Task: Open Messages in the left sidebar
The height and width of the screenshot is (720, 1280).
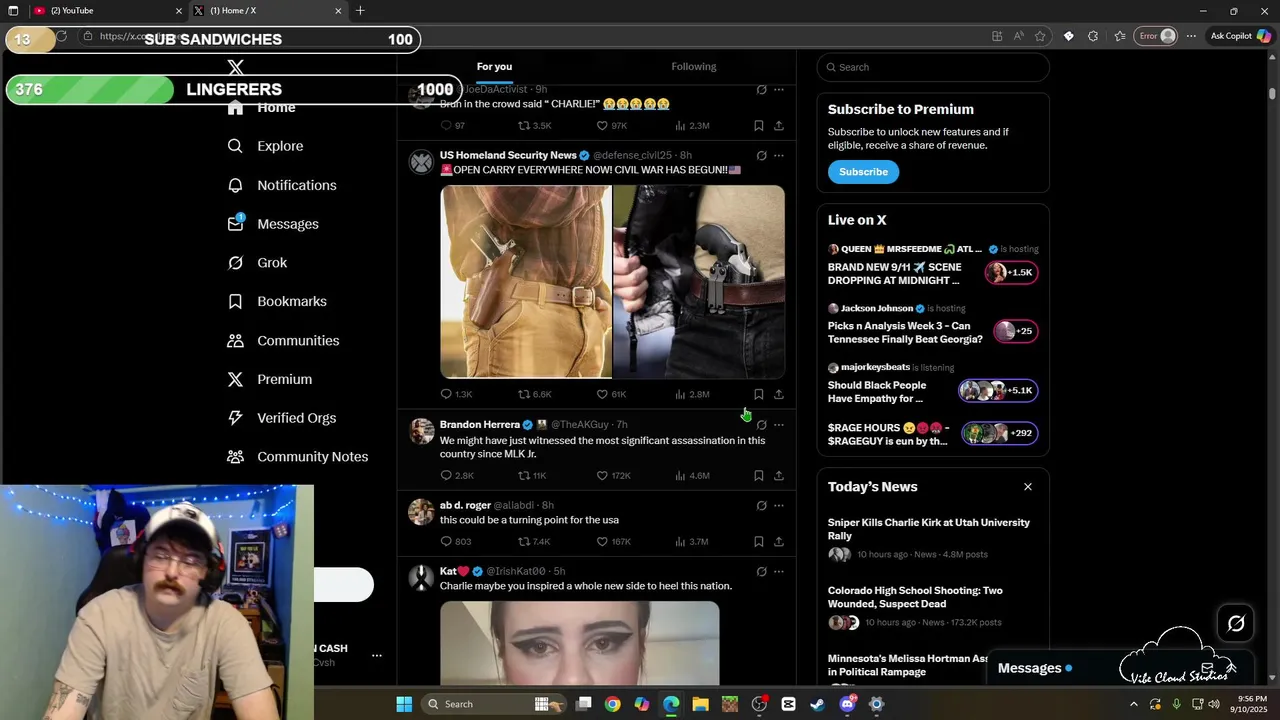Action: pos(273,224)
